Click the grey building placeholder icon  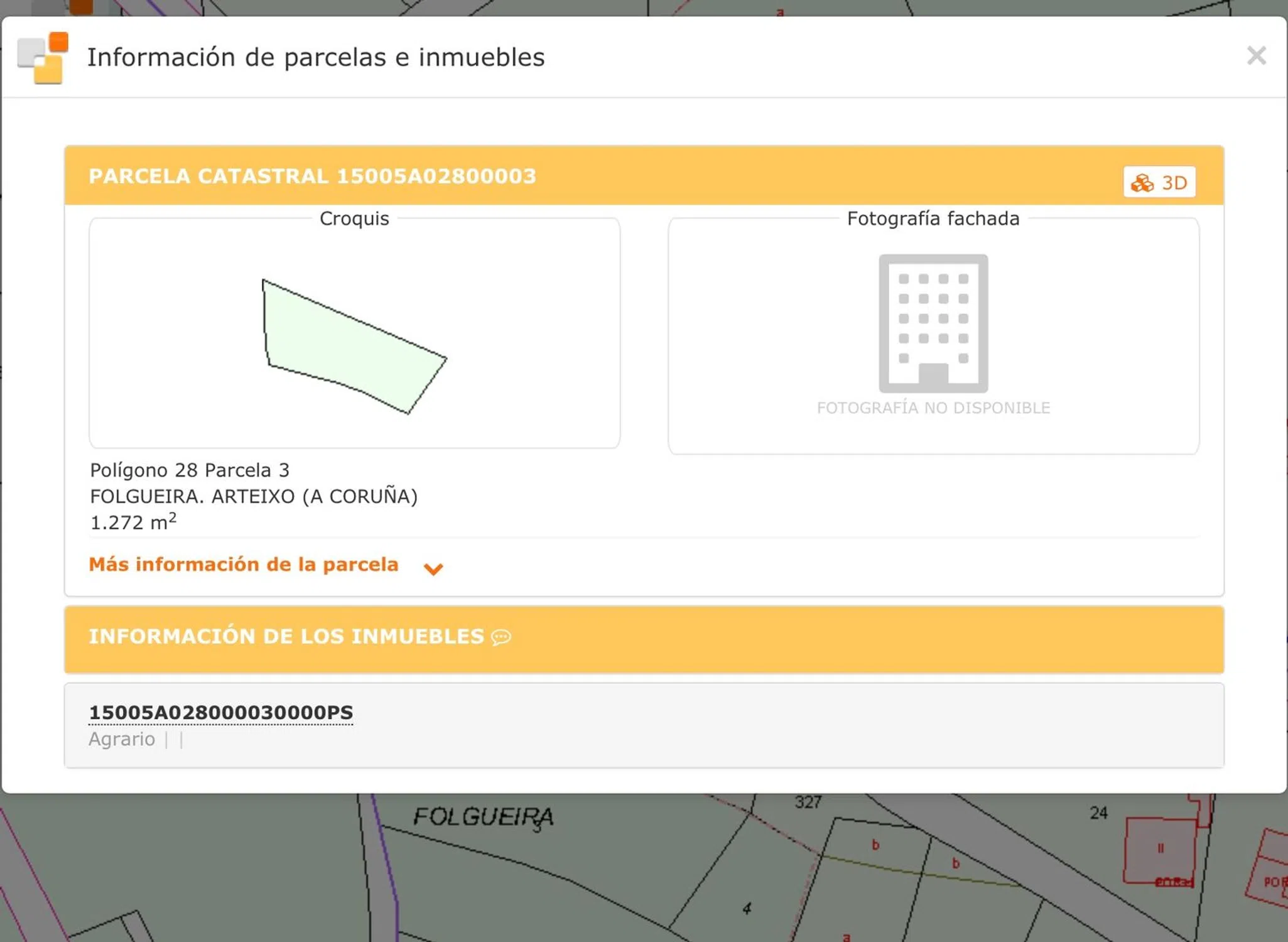click(x=933, y=323)
